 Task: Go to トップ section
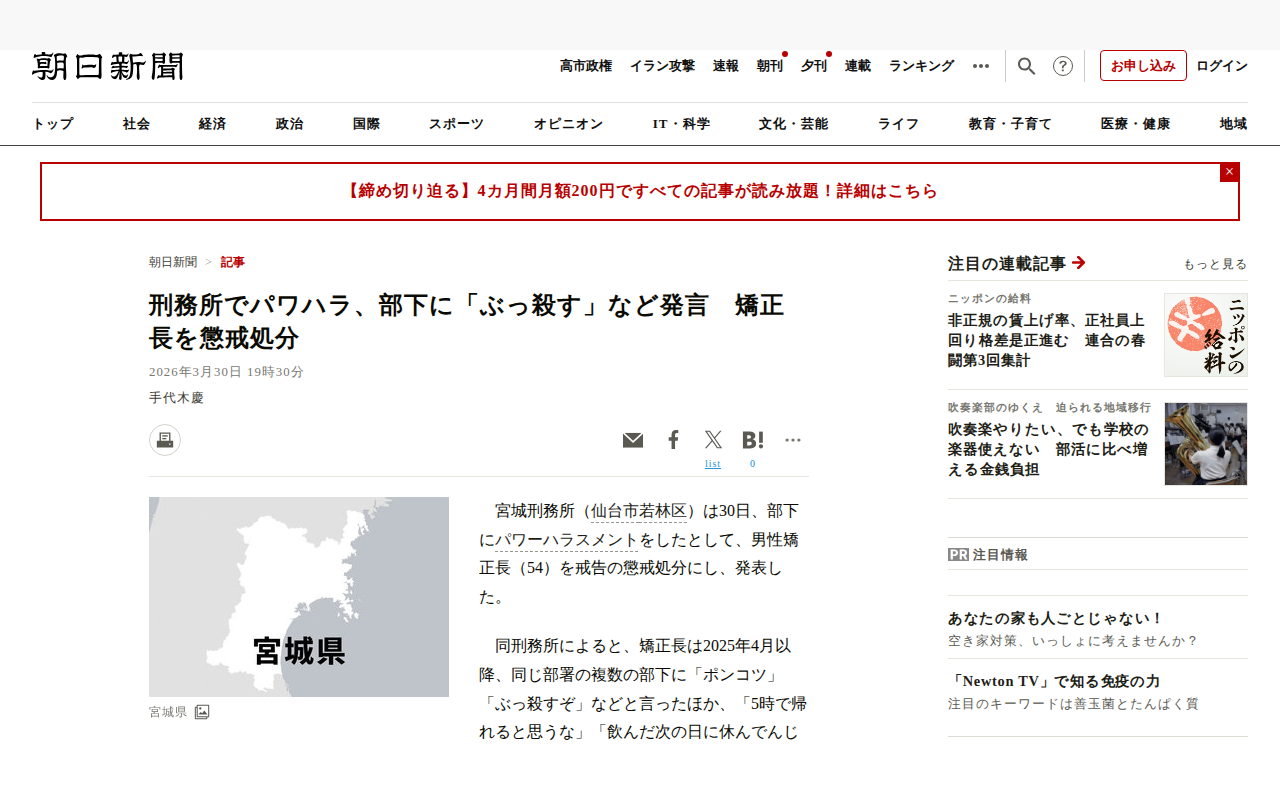[x=53, y=124]
